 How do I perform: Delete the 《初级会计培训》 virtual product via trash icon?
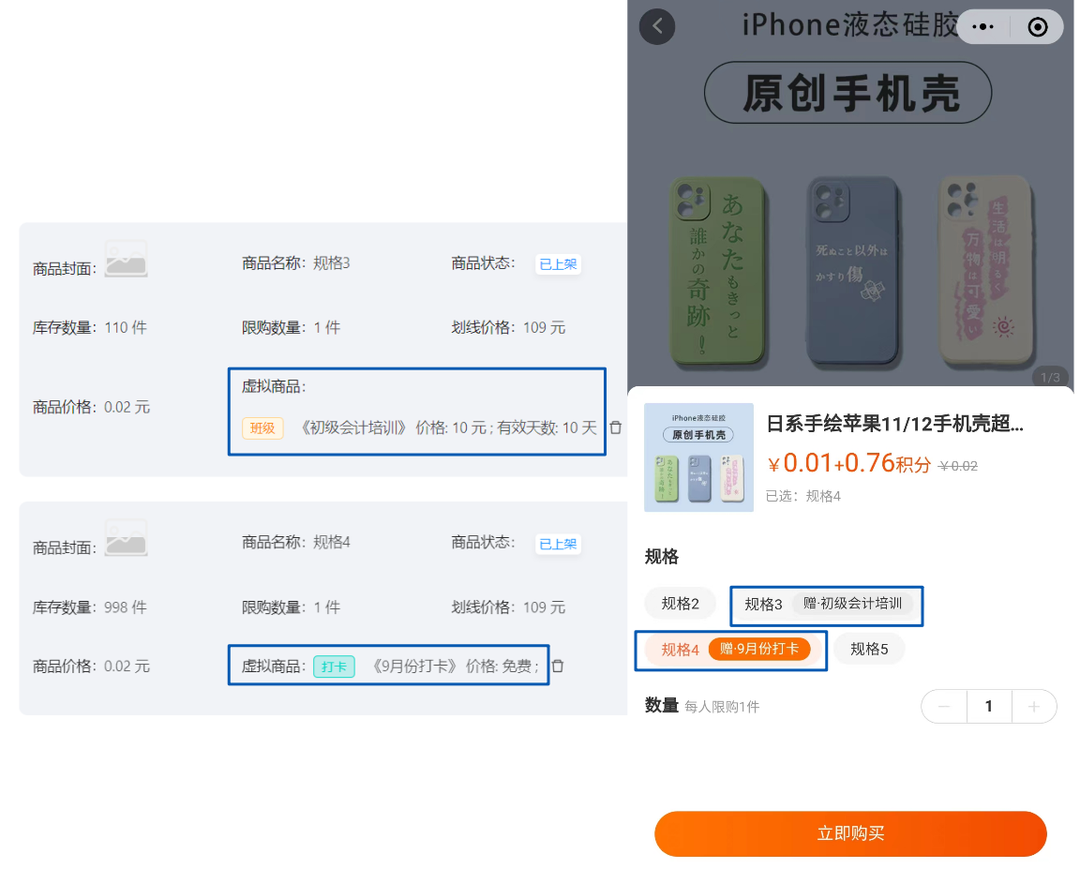616,426
